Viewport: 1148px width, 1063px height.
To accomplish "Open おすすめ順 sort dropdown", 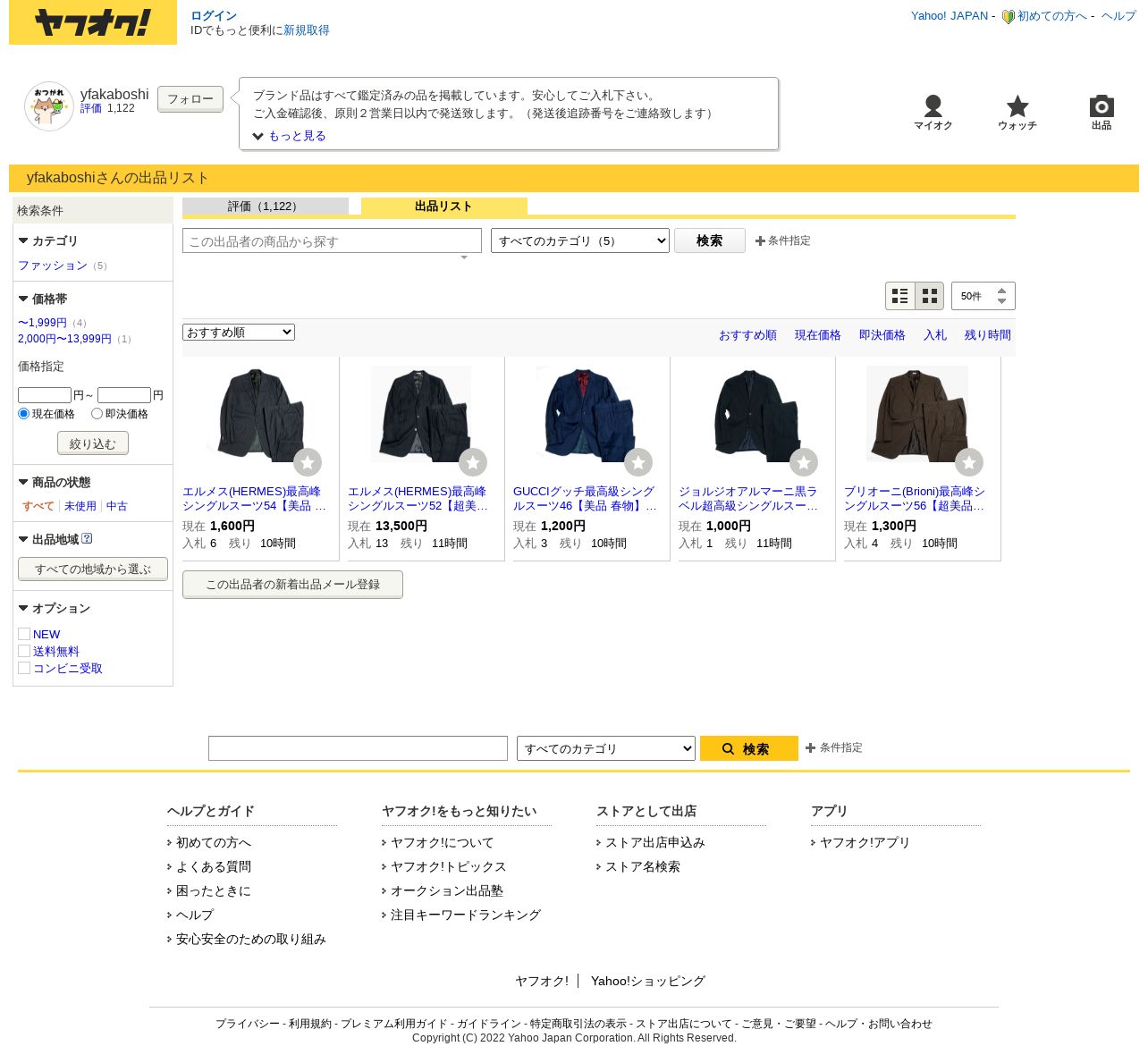I will [x=239, y=332].
